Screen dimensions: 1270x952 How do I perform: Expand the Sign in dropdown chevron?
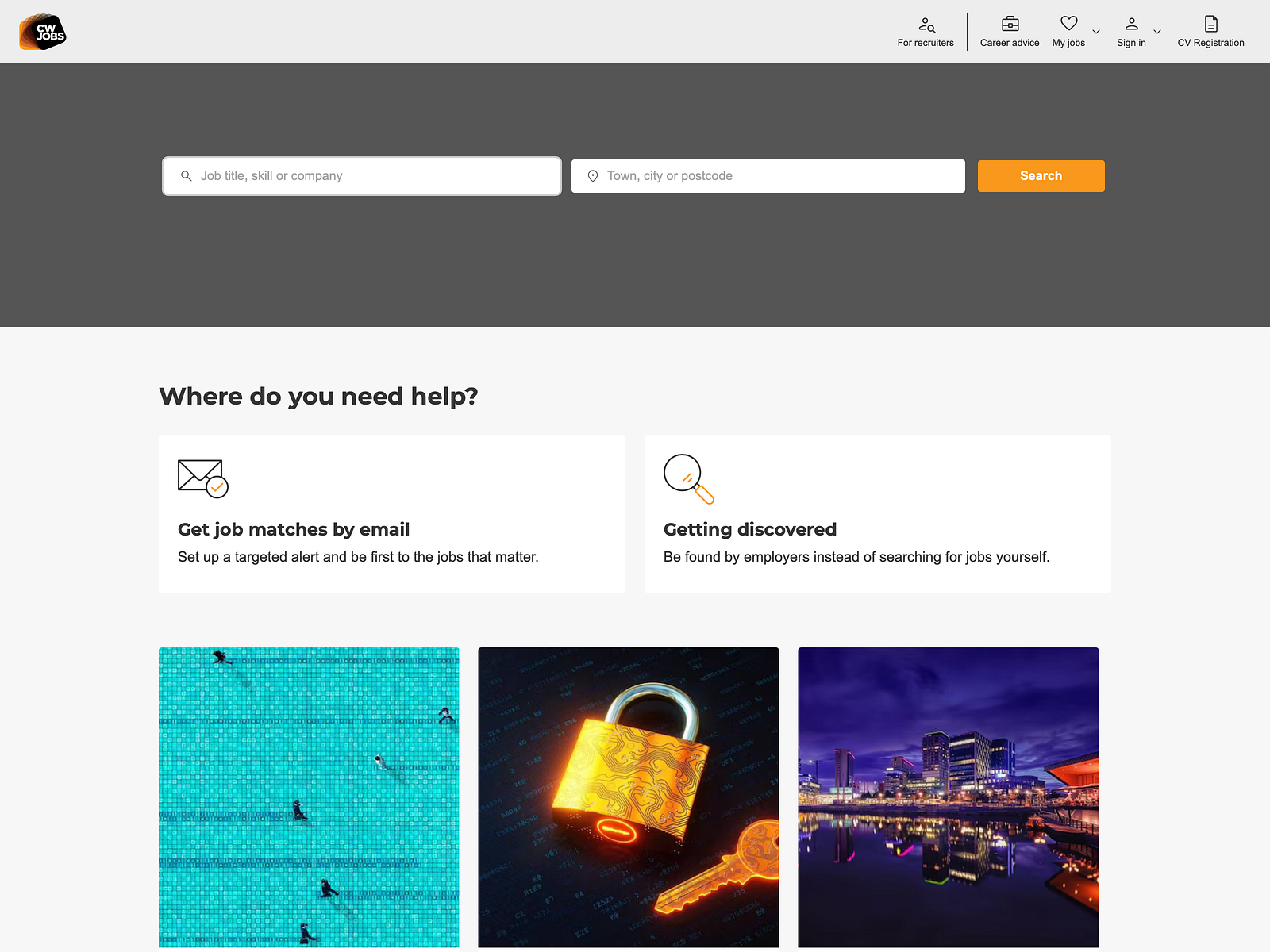(1157, 33)
